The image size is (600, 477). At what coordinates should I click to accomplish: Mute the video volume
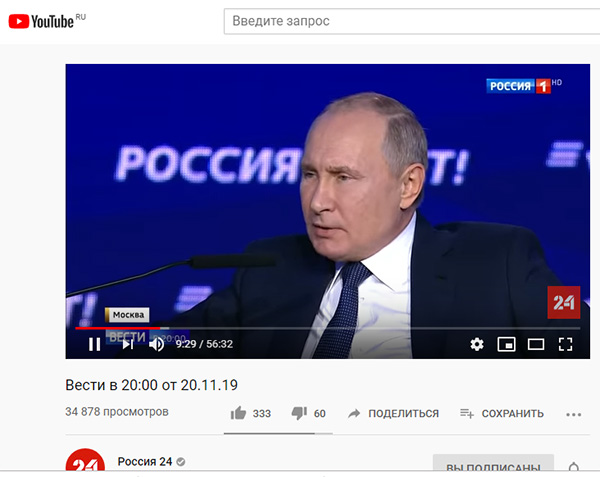pos(157,344)
